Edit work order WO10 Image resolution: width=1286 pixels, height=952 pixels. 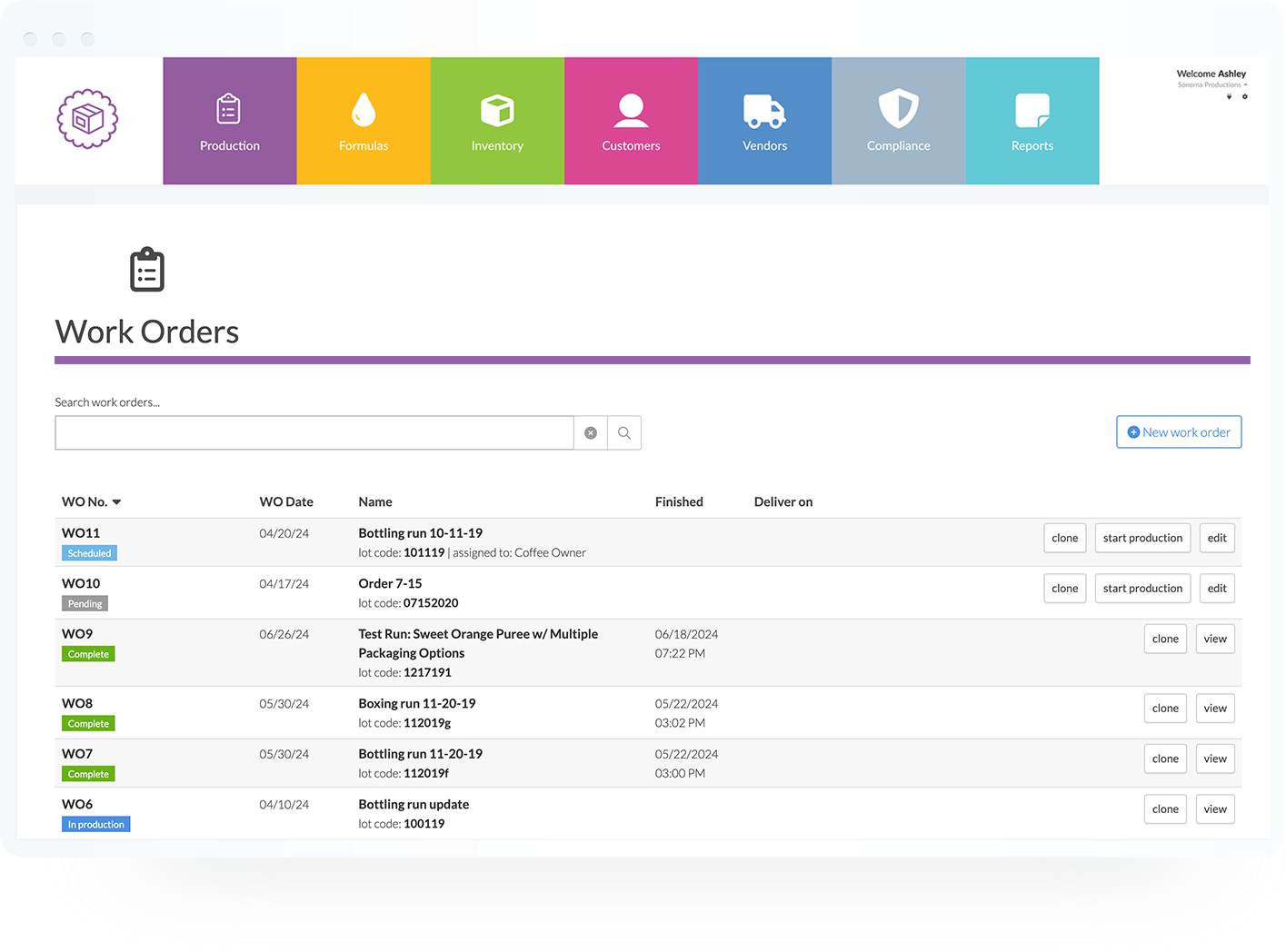(x=1217, y=589)
